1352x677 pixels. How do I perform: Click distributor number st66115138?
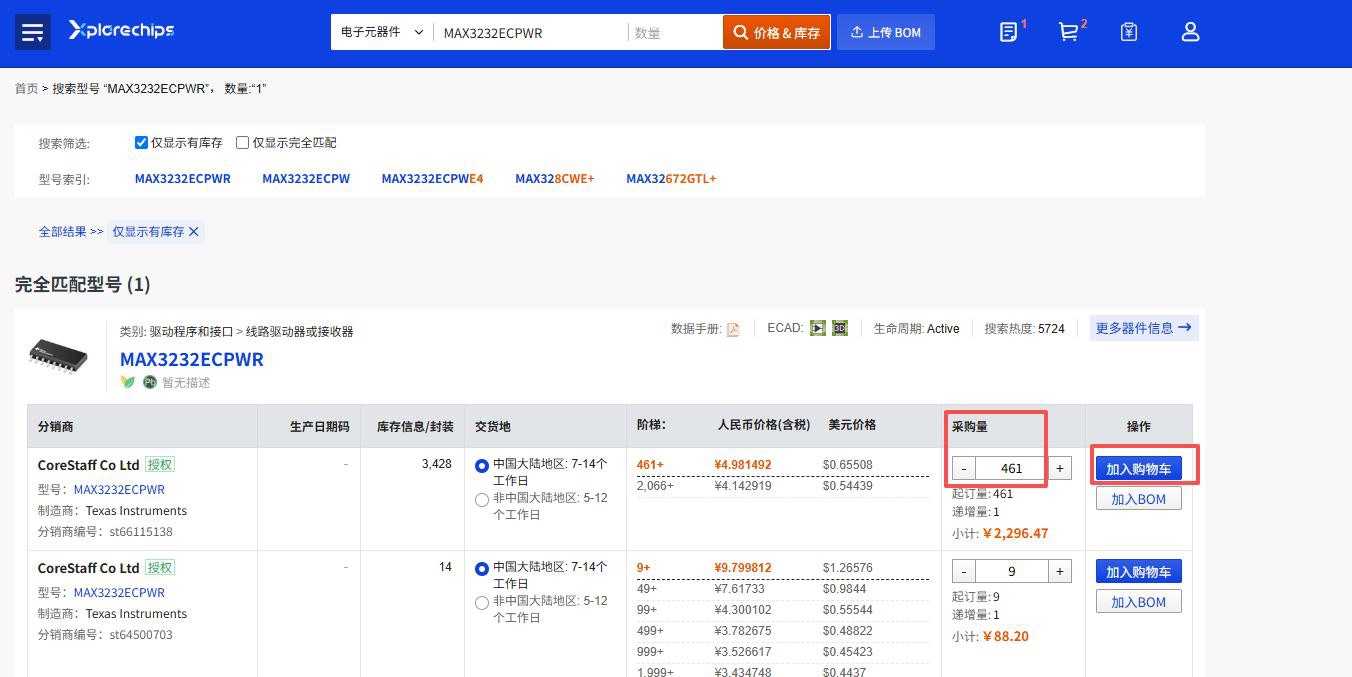pyautogui.click(x=141, y=532)
